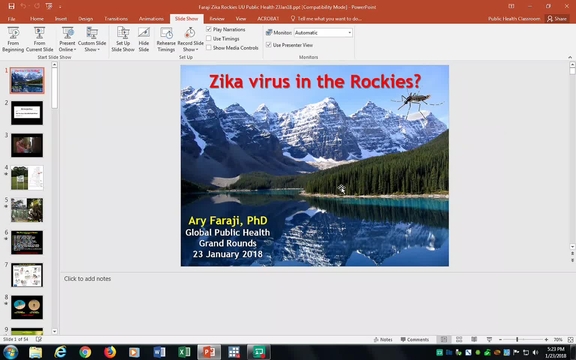Viewport: 576px width, 360px height.
Task: Open Firefox from the taskbar
Action: [109, 352]
